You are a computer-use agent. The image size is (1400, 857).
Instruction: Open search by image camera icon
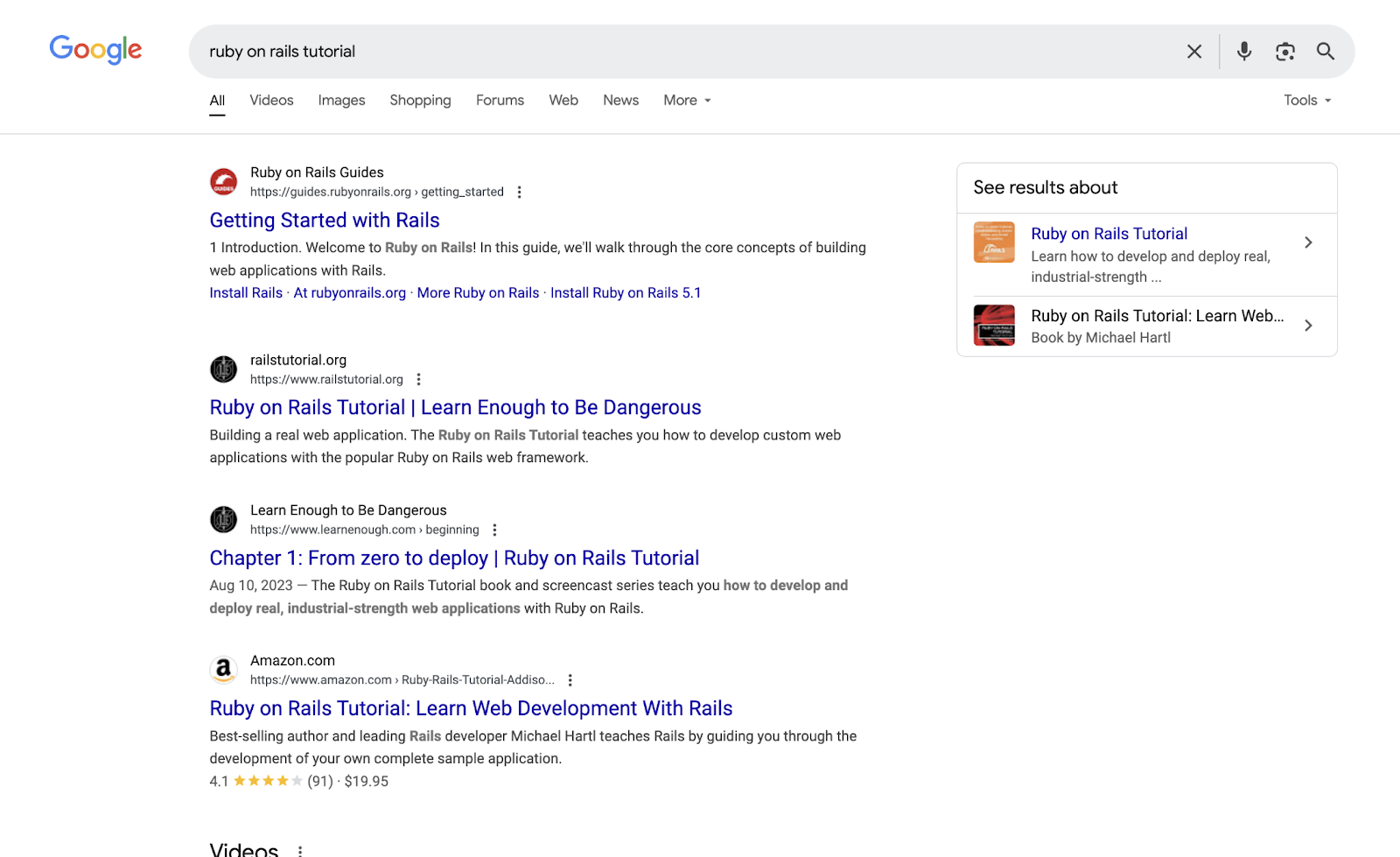[x=1285, y=52]
